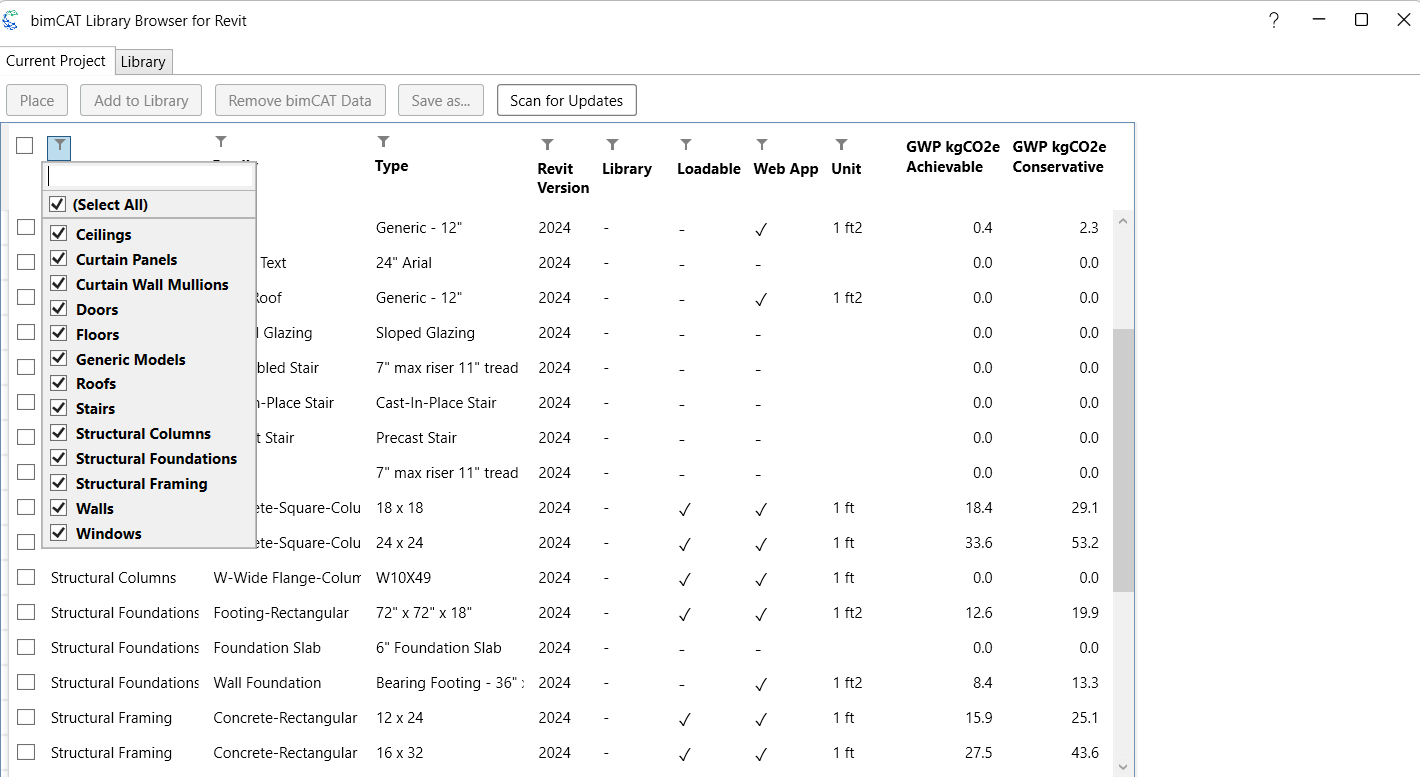
Task: Open the Loadable column filter funnel
Action: (x=686, y=145)
